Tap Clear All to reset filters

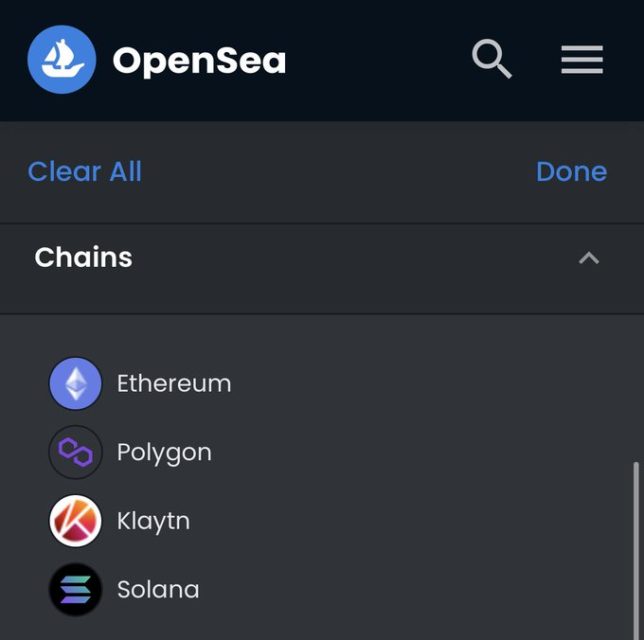coord(85,171)
